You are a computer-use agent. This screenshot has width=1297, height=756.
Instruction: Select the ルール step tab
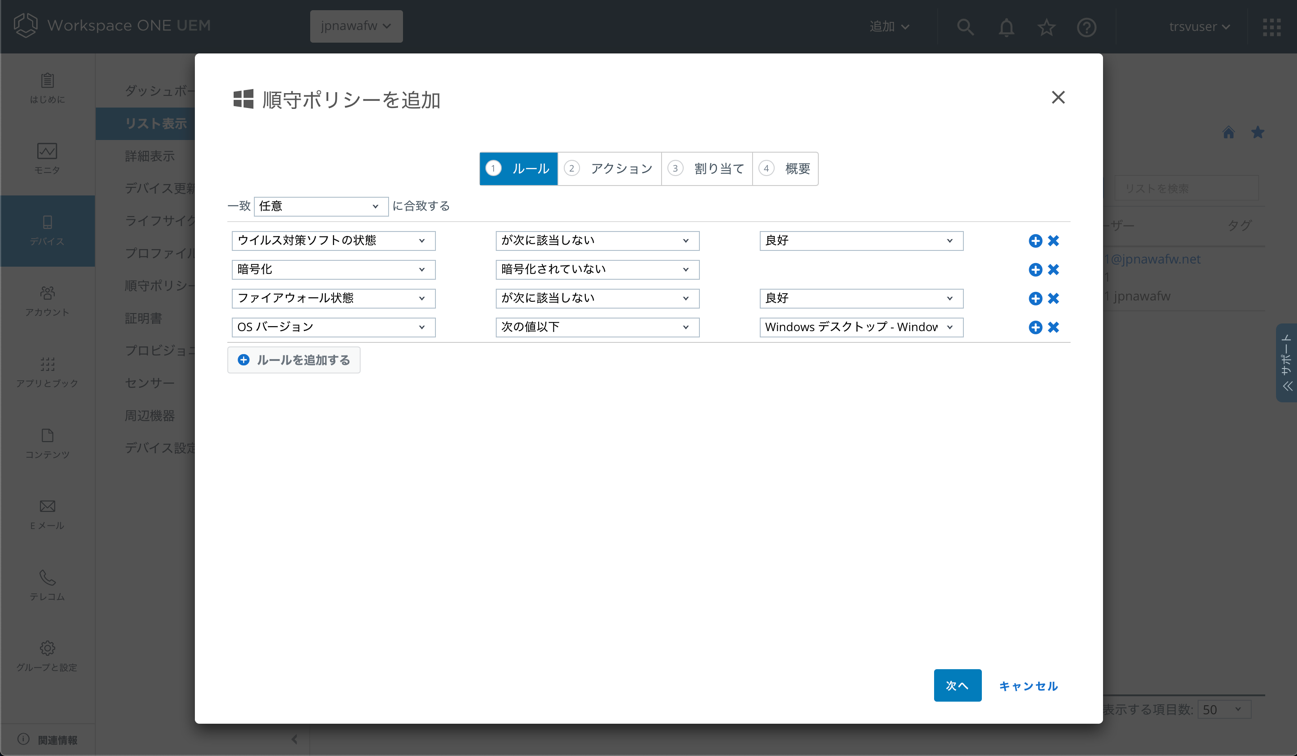pos(519,169)
